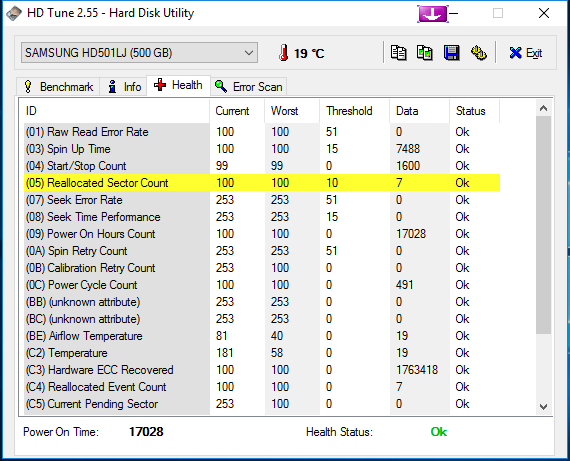Select the Start/Stop Count row

point(262,166)
